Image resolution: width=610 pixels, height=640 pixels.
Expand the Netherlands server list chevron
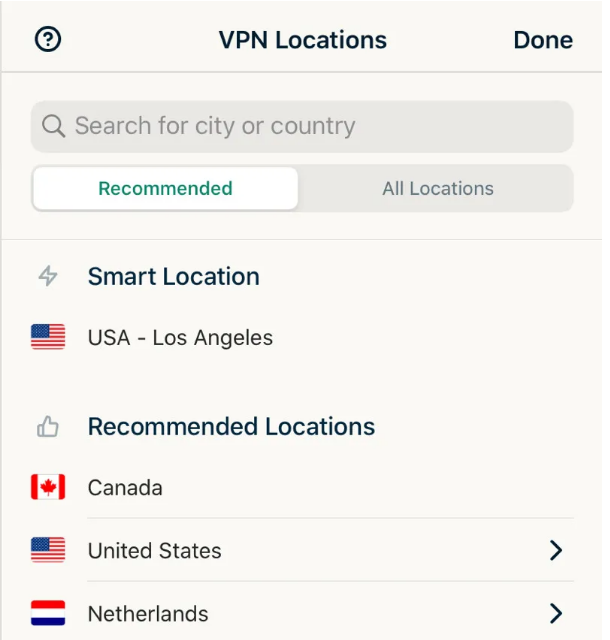(x=556, y=613)
